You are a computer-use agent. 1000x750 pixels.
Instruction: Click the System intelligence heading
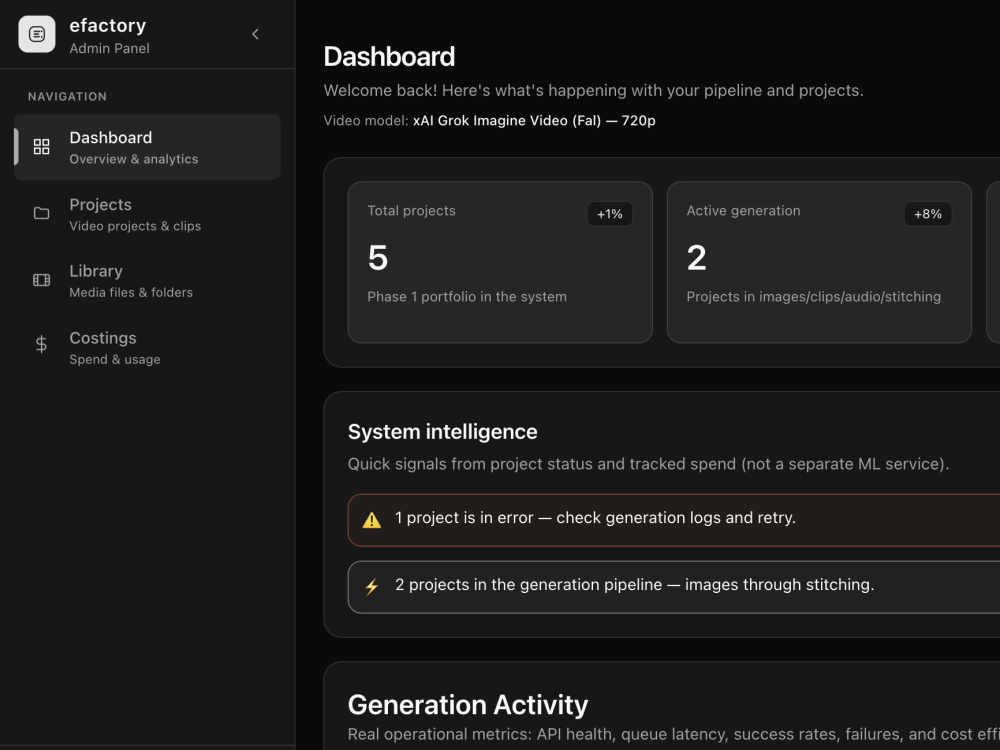pyautogui.click(x=443, y=432)
